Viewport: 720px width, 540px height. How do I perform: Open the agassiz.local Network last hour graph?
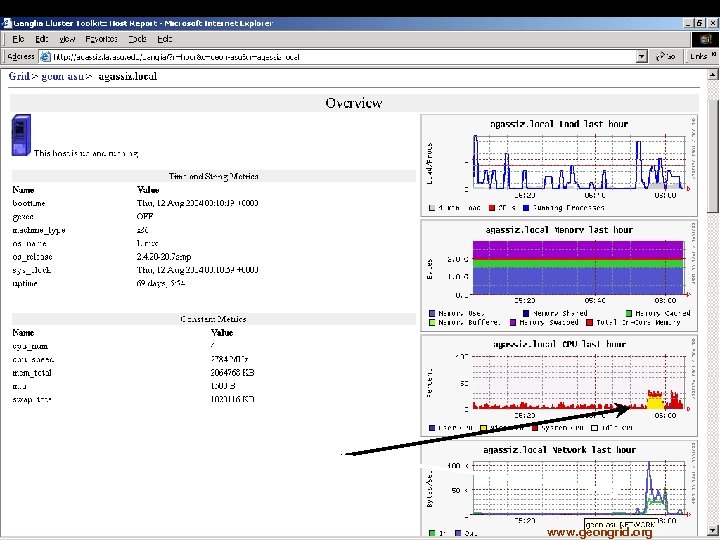pyautogui.click(x=559, y=489)
